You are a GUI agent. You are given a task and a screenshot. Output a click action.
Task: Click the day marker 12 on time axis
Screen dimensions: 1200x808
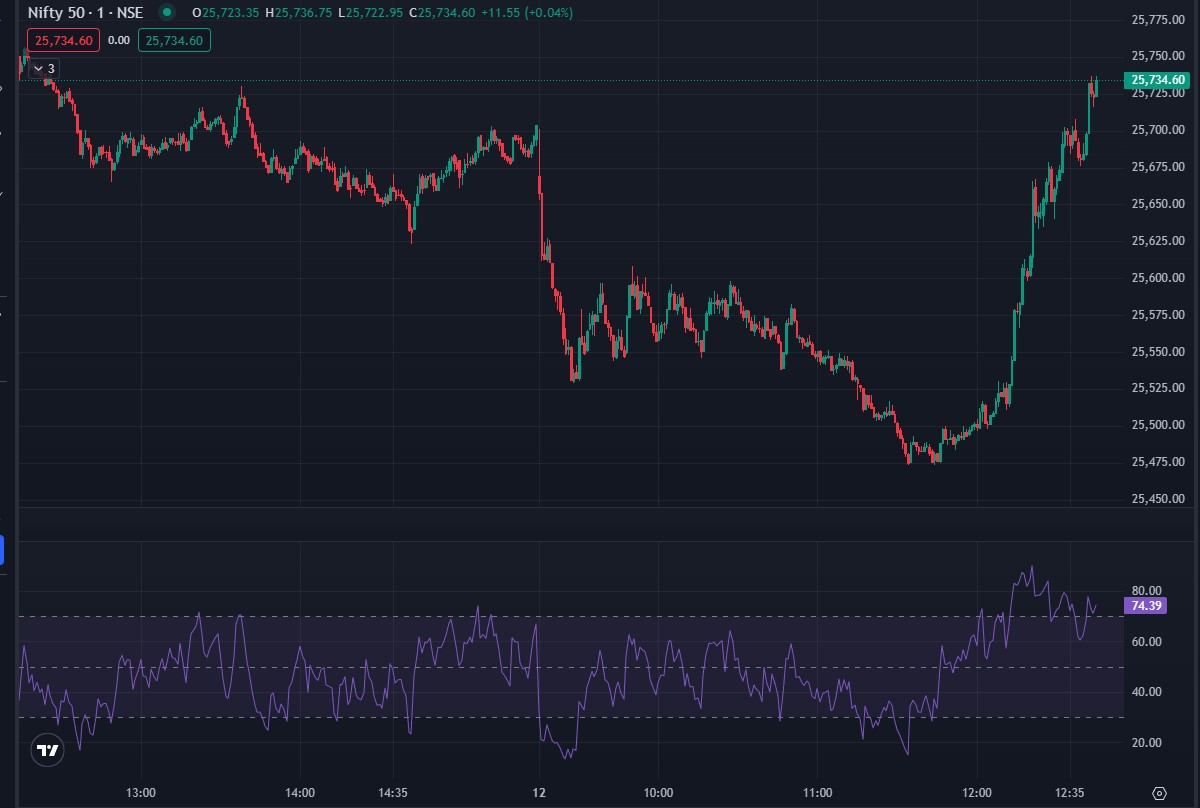539,793
